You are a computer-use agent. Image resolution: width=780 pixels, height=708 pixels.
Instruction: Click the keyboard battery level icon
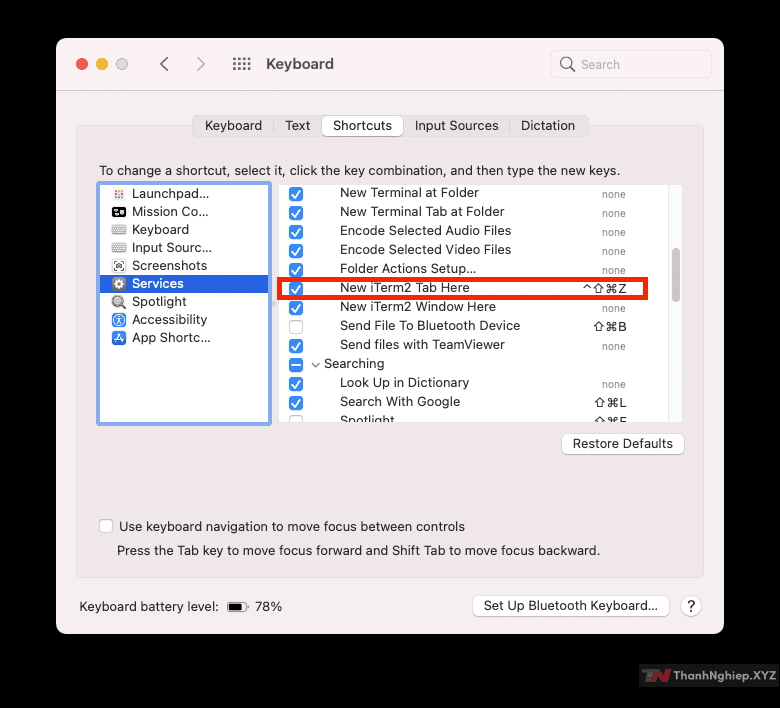point(237,607)
